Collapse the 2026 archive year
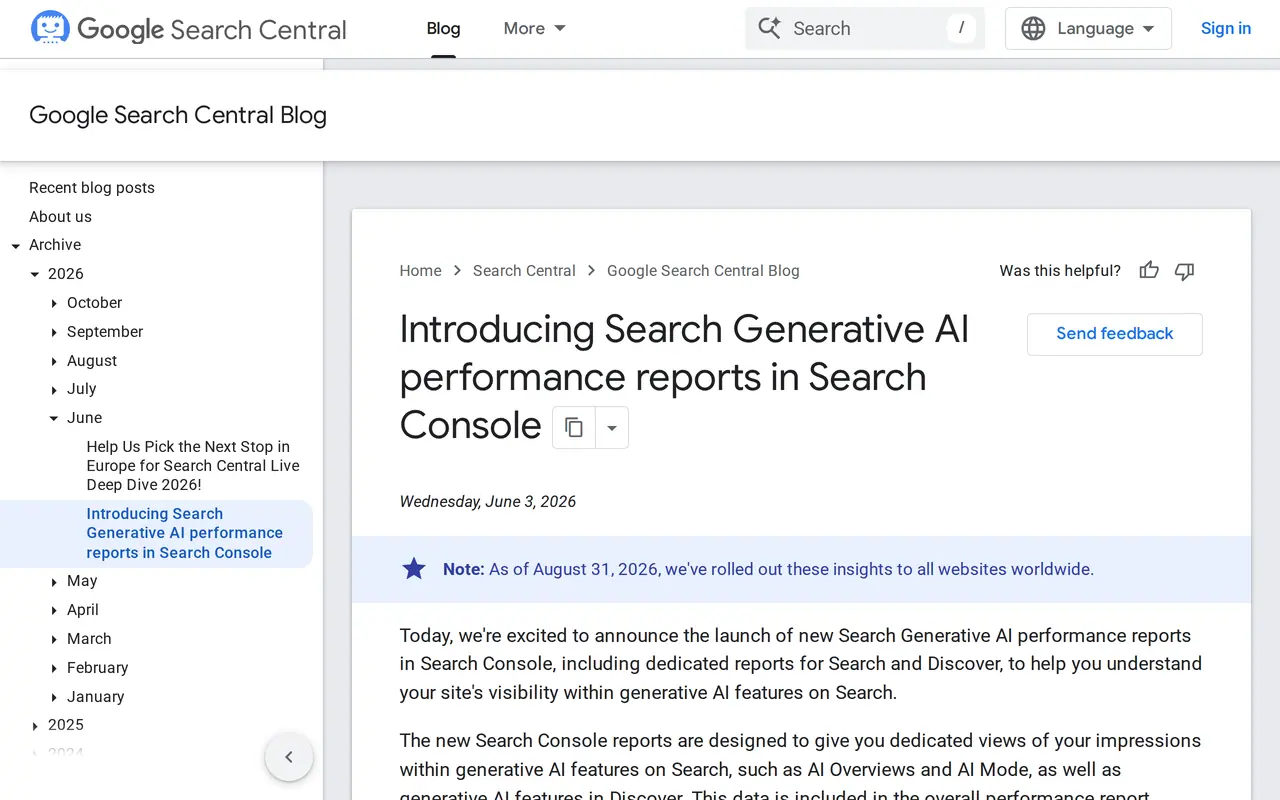The width and height of the screenshot is (1280, 800). pos(35,274)
